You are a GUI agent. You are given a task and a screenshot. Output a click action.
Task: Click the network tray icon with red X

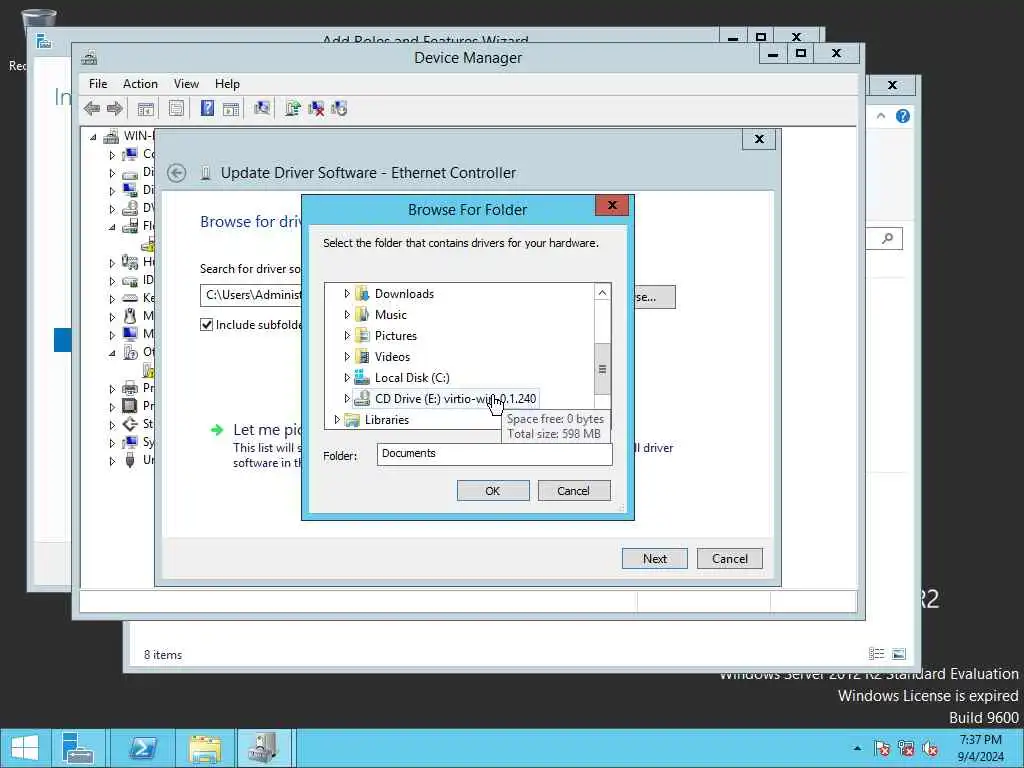(906, 748)
